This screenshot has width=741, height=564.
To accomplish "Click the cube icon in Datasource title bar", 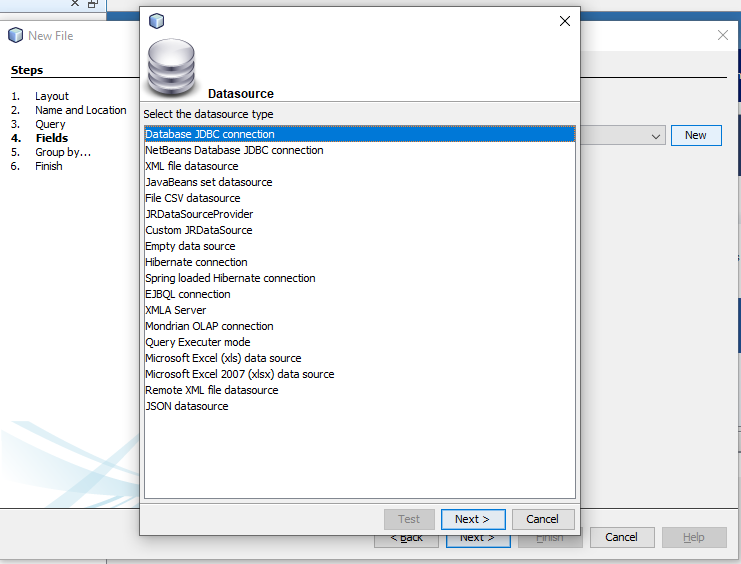I will 156,21.
